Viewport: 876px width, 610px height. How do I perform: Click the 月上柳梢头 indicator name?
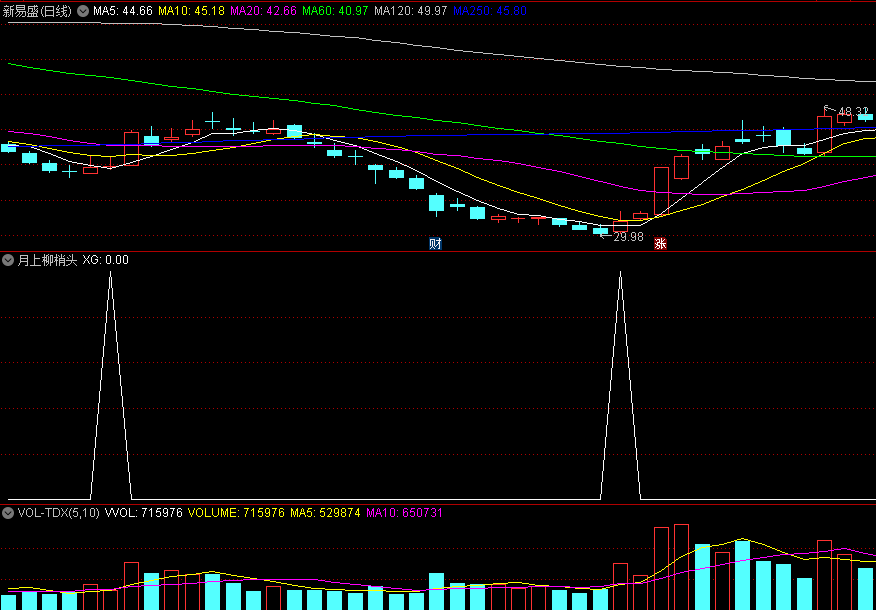coord(47,260)
